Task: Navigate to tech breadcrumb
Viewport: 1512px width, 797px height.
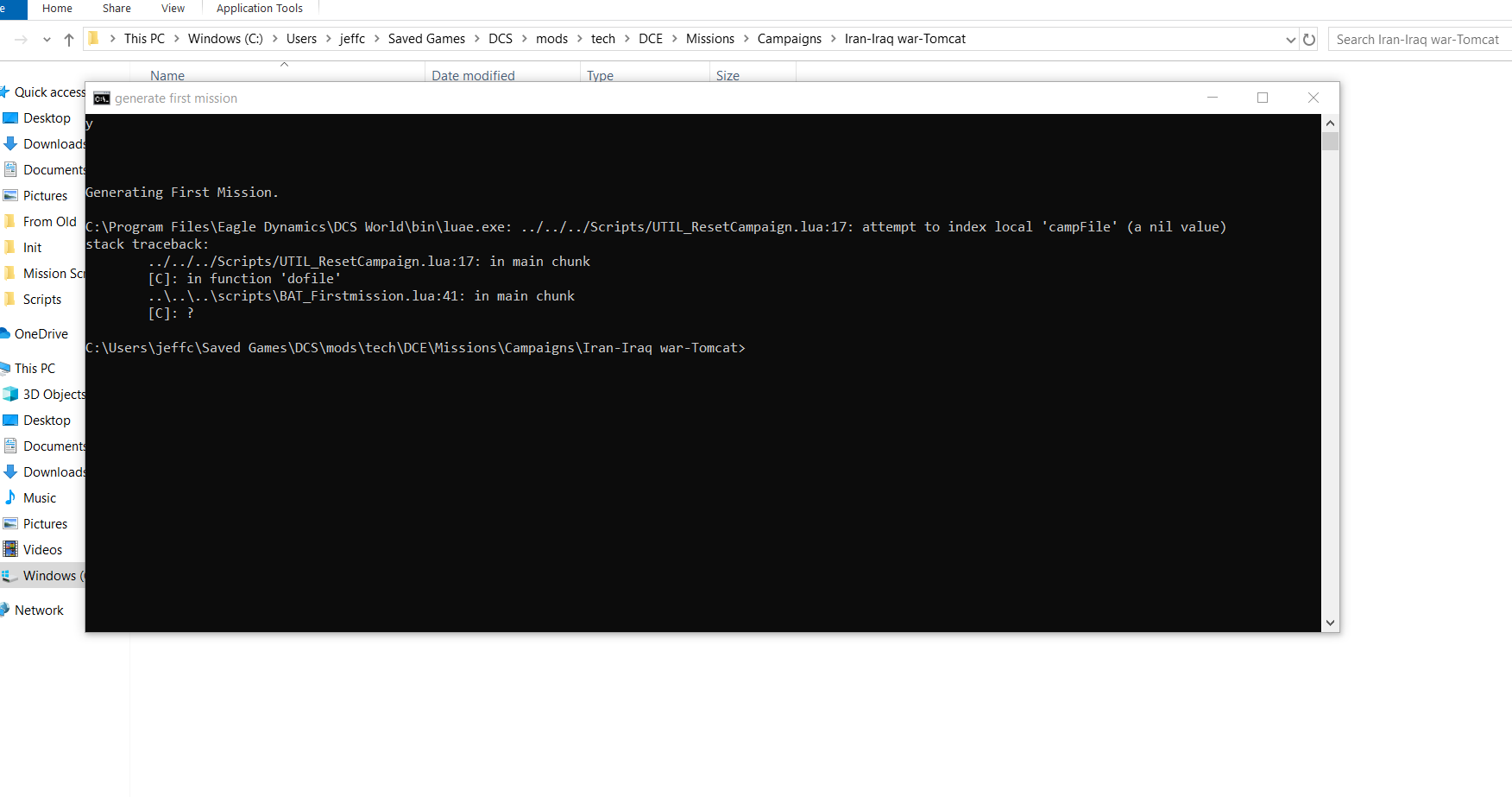Action: [x=603, y=39]
